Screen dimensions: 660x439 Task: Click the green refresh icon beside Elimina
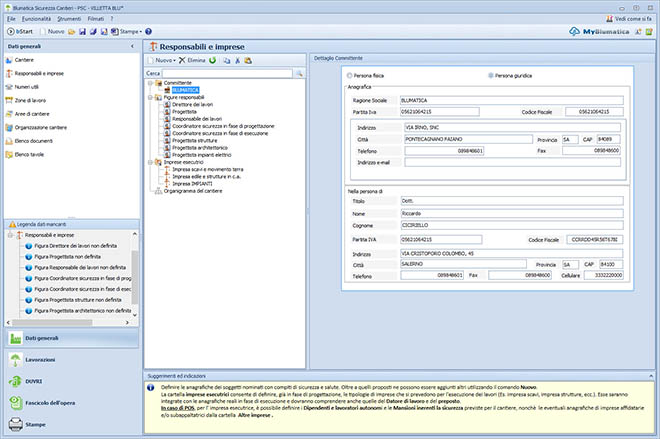pos(212,61)
